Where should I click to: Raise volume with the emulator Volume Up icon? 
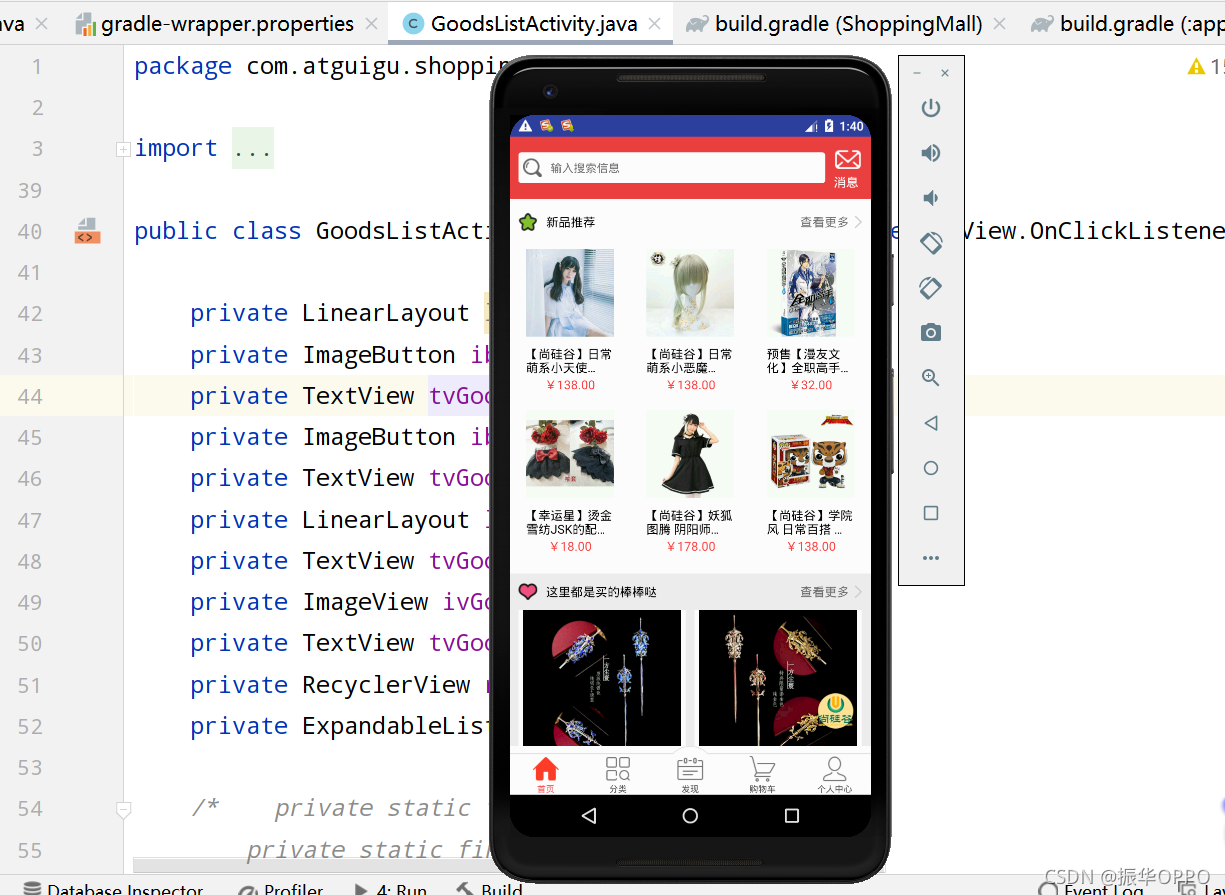(931, 153)
